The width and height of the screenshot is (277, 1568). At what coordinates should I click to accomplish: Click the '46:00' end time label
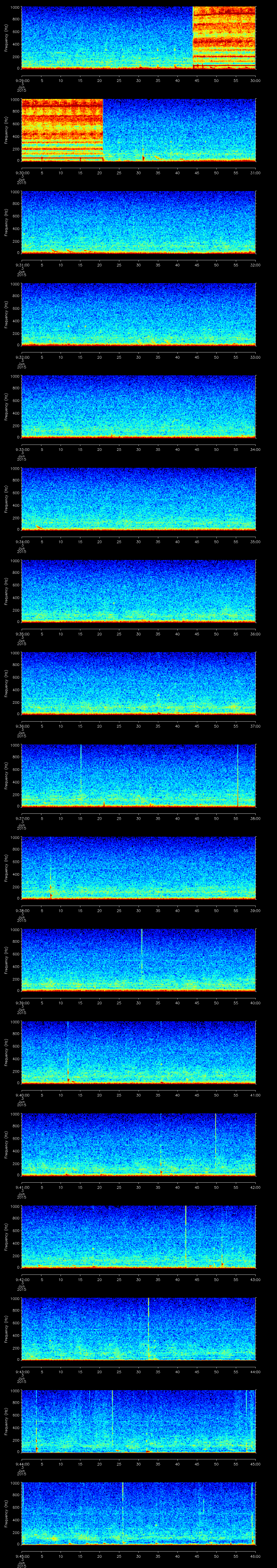(x=255, y=1556)
